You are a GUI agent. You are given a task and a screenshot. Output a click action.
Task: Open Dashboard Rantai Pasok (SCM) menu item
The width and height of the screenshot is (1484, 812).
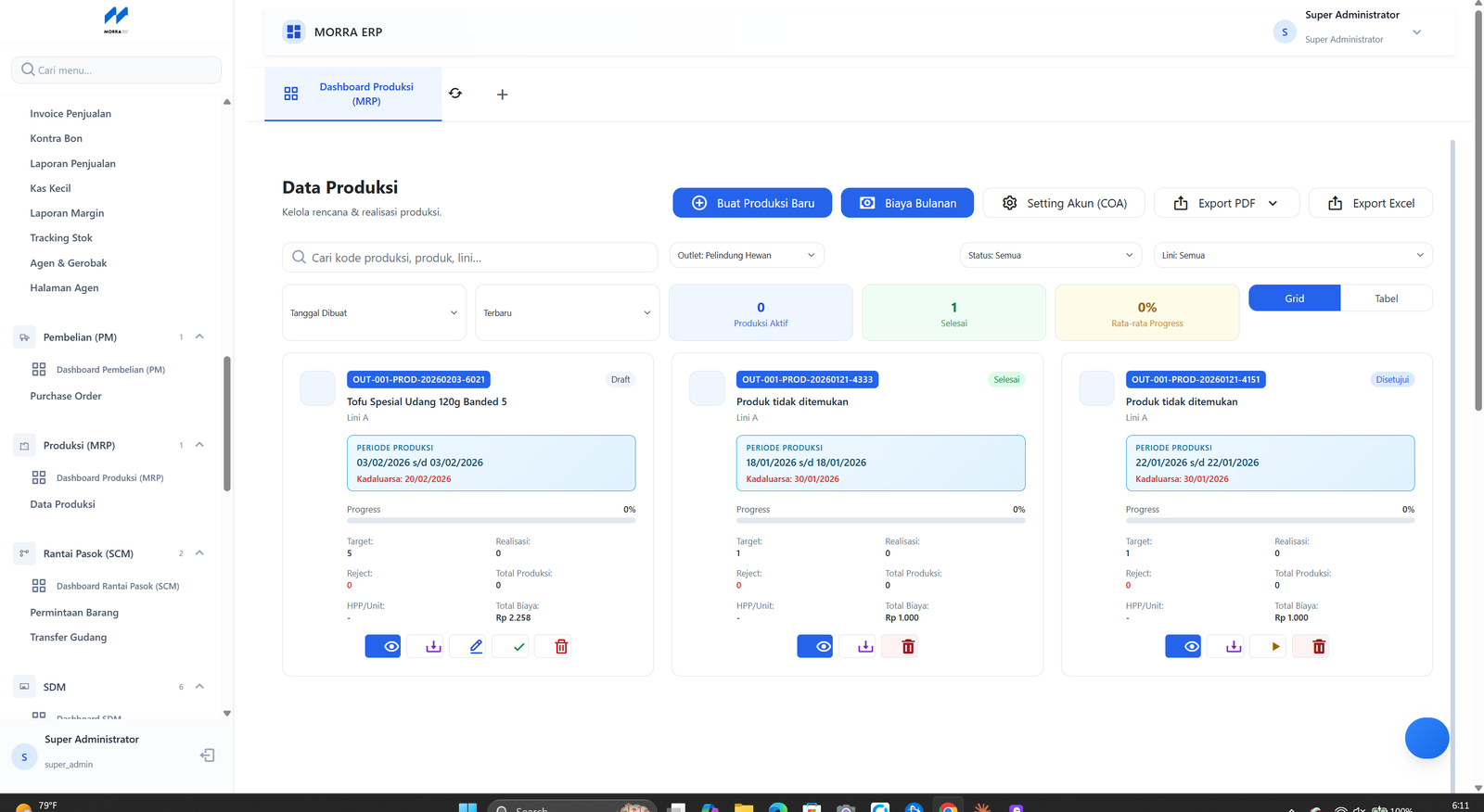[118, 586]
